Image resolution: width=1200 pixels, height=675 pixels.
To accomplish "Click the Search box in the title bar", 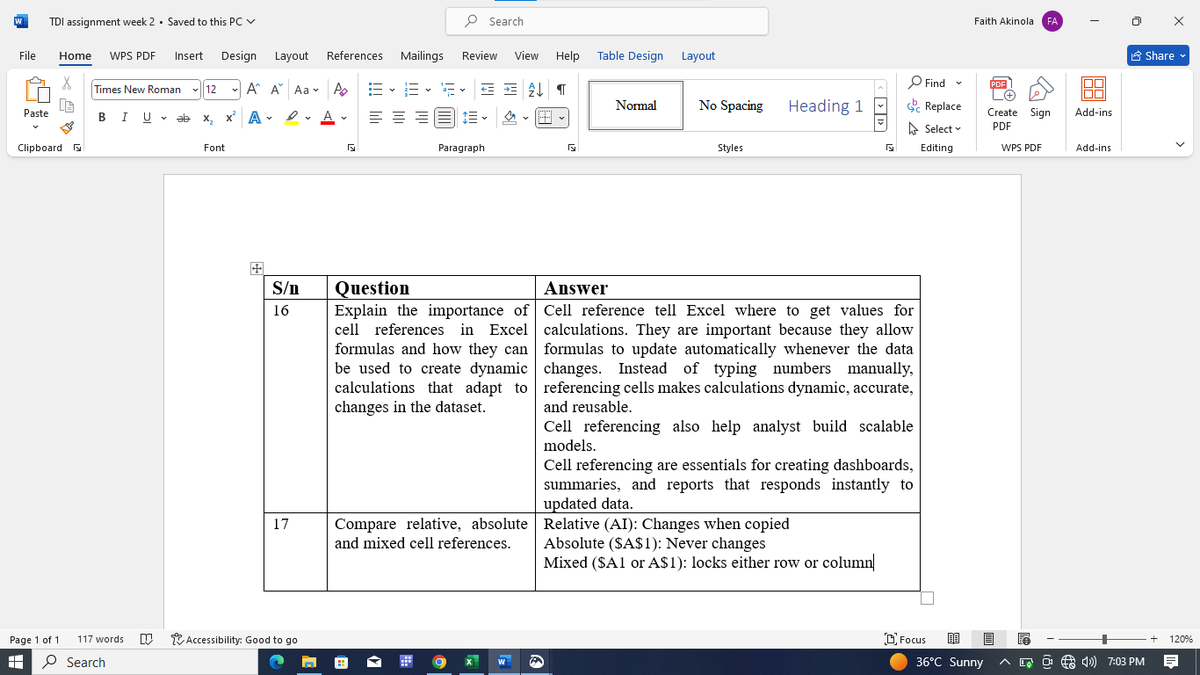I will pos(608,21).
